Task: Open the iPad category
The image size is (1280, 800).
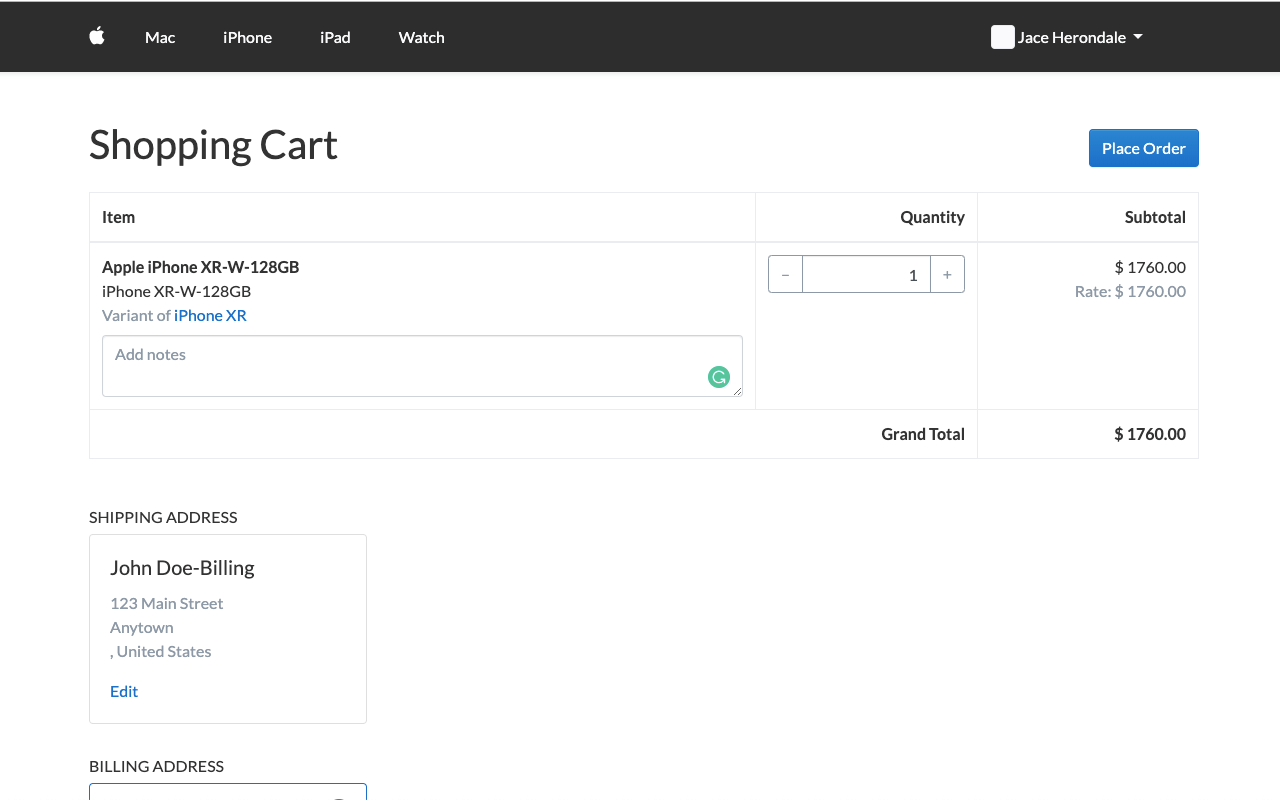Action: [x=335, y=37]
